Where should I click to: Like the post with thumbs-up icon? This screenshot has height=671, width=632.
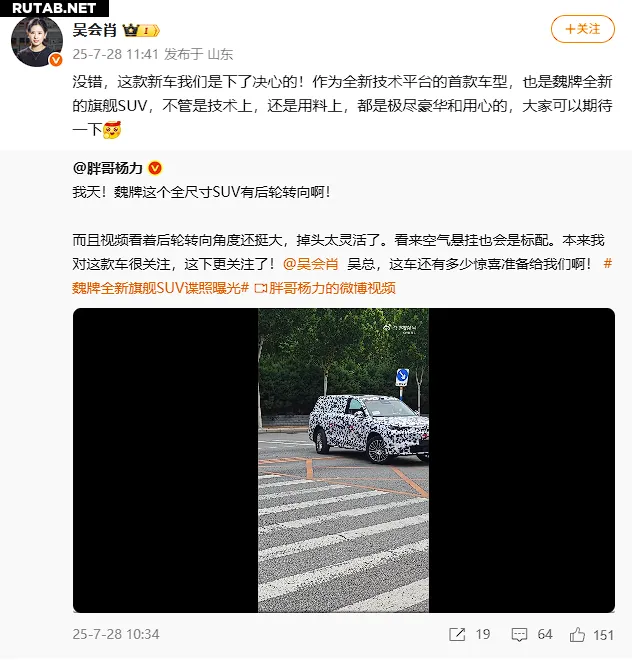[577, 634]
